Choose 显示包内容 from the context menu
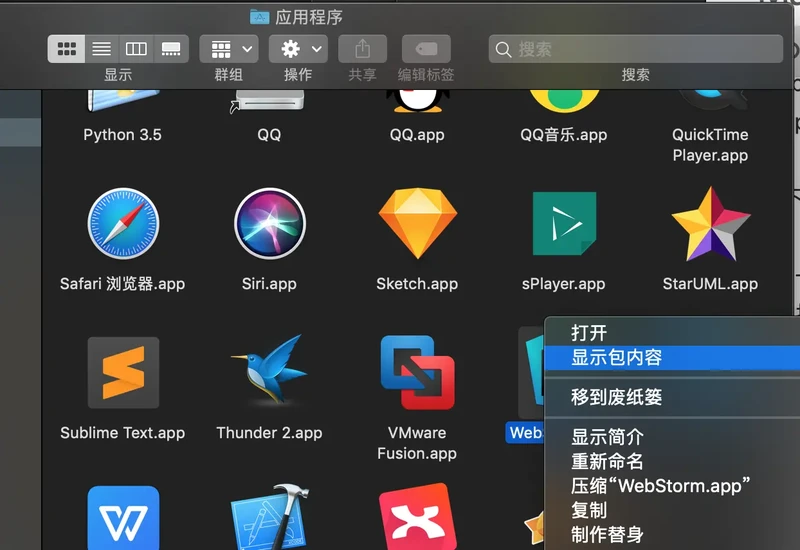The width and height of the screenshot is (800, 550). pos(616,358)
